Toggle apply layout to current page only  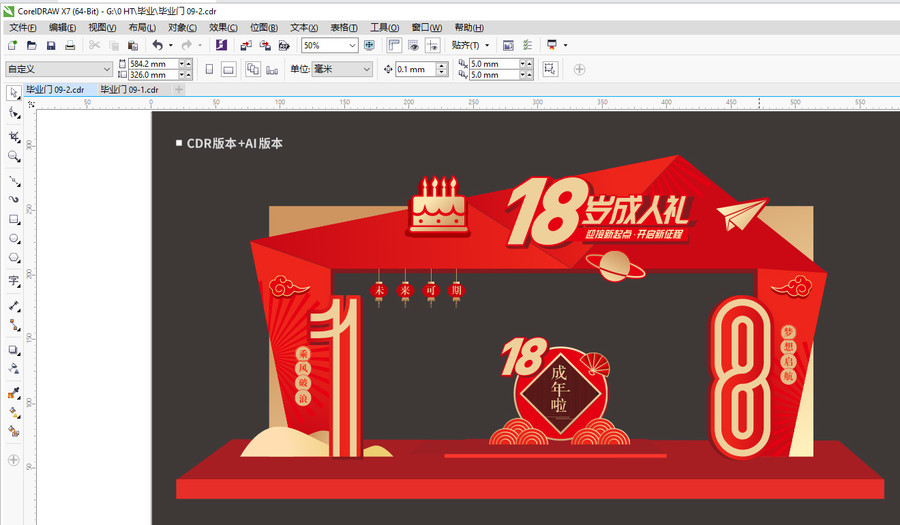click(x=272, y=69)
